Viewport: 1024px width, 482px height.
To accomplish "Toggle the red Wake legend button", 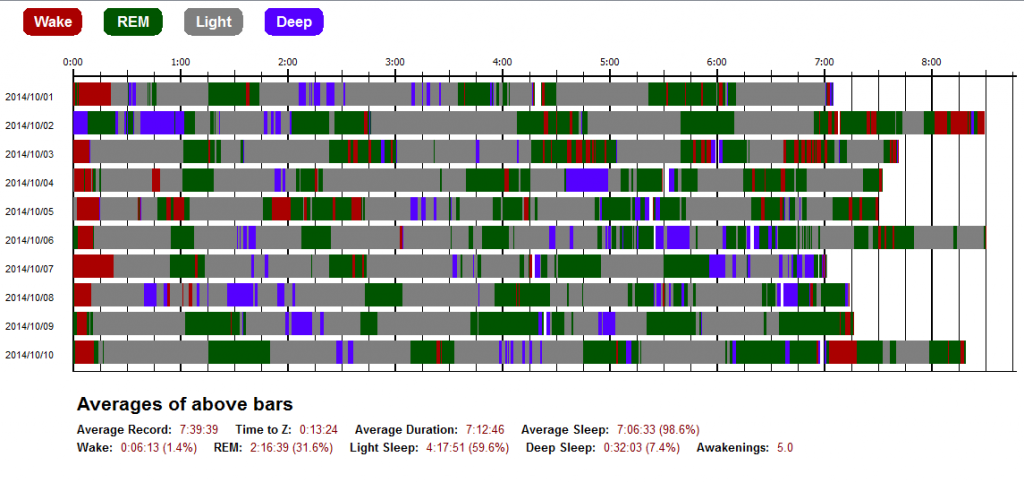I will point(53,22).
